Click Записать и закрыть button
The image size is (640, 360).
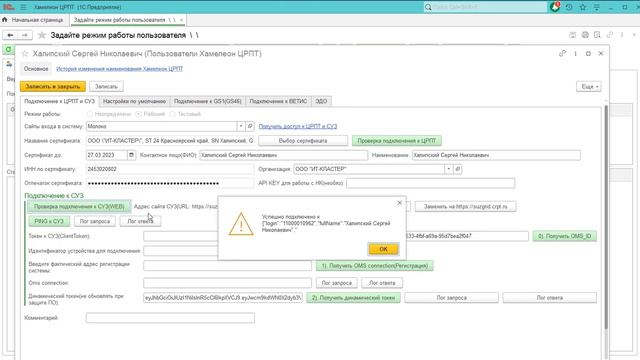[x=53, y=87]
